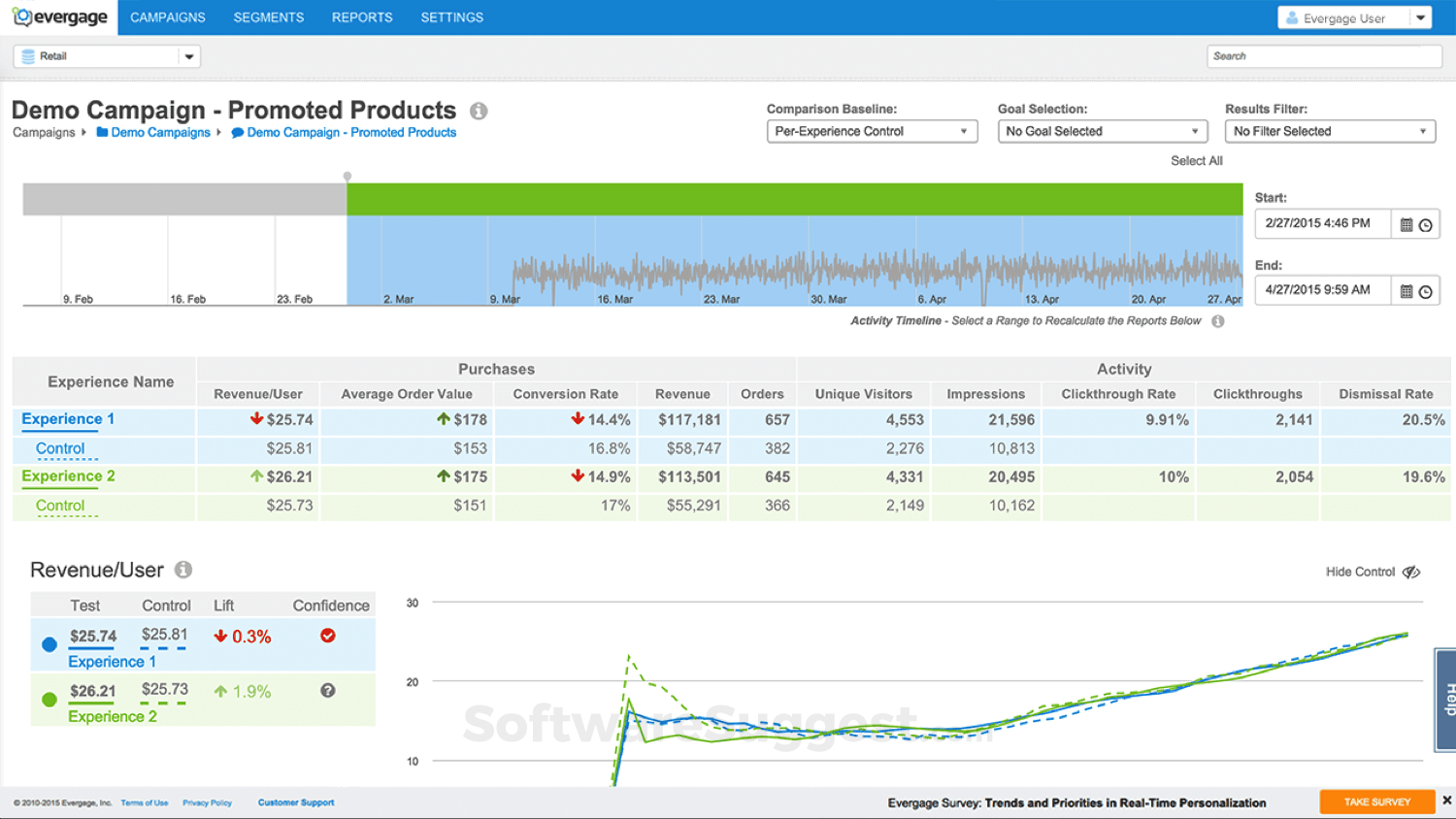Click the Revenue/User info icon

182,570
